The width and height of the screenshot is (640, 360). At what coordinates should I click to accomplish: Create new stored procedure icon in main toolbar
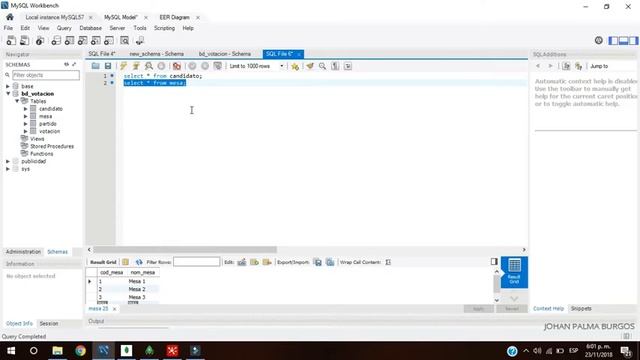[96, 40]
